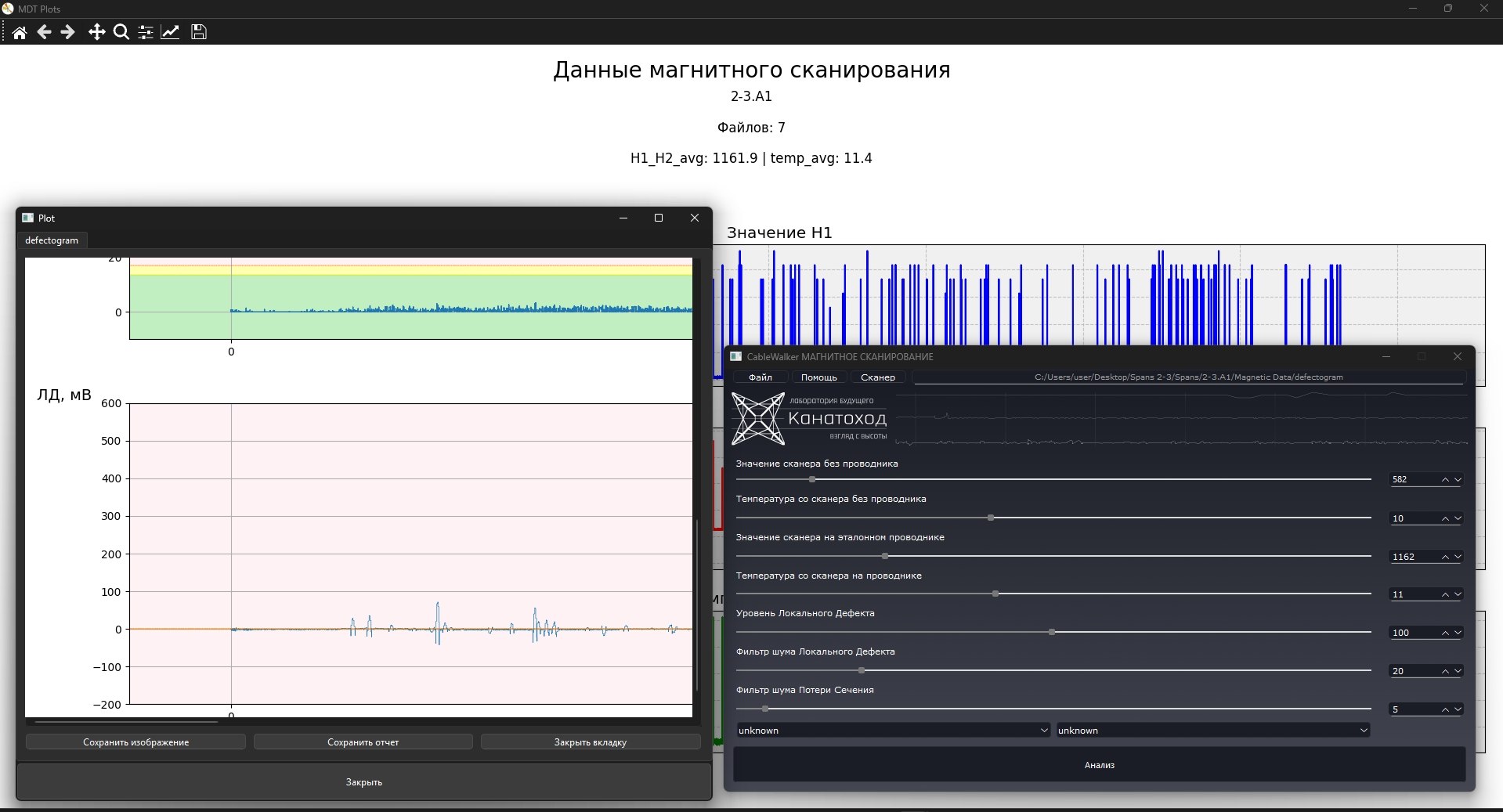
Task: Click the Сохранить изображение button
Action: tap(136, 742)
